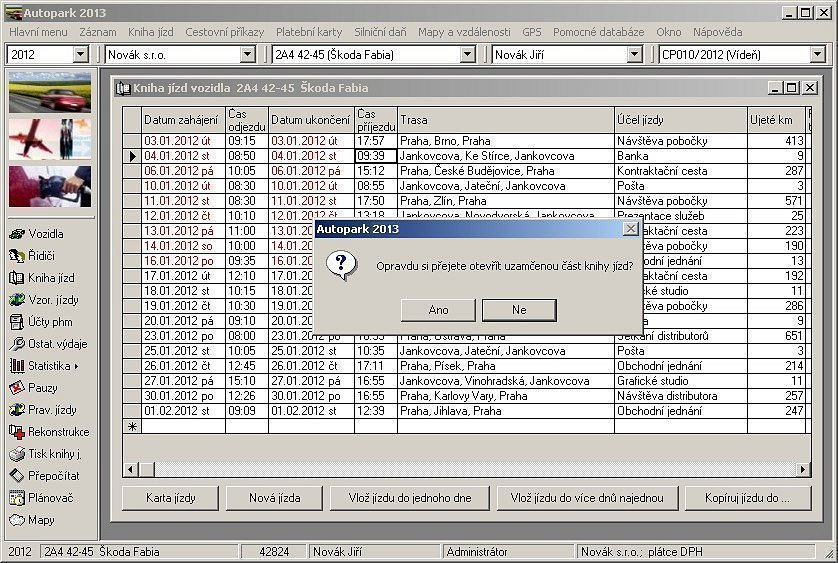Close the Autopark 2013 dialog
This screenshot has height=563, width=838.
click(630, 229)
